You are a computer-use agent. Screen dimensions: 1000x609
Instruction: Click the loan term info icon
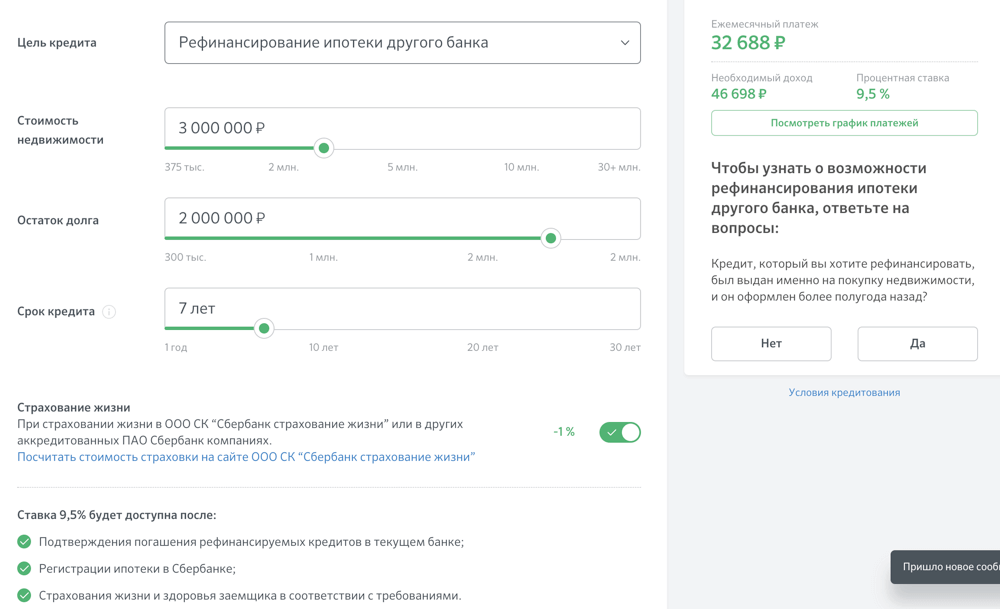click(109, 312)
